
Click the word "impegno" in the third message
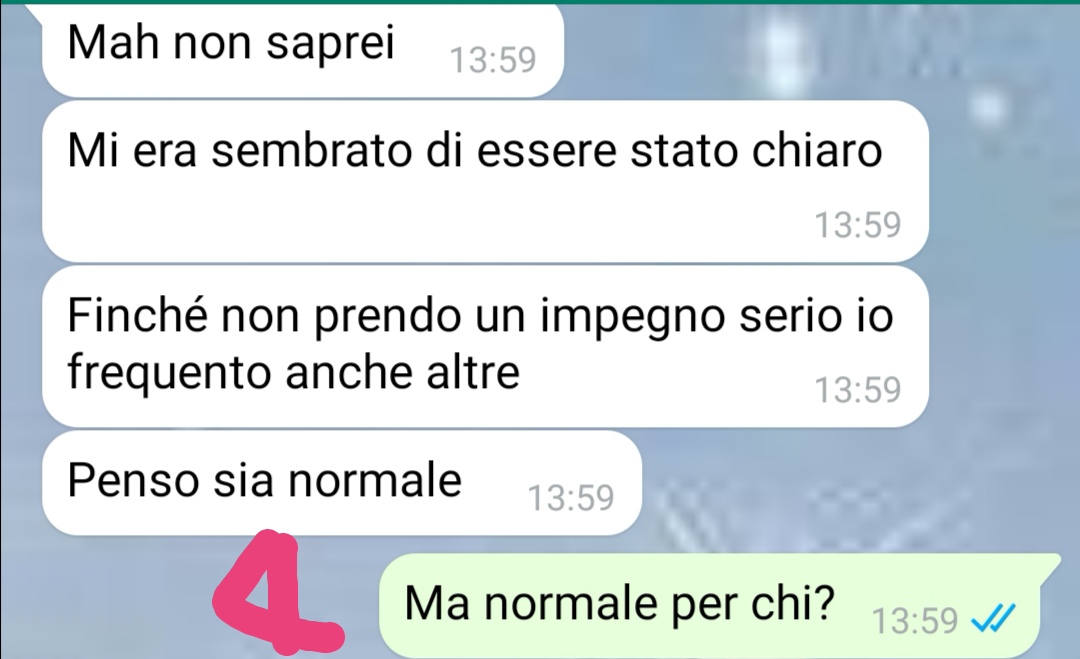click(x=632, y=317)
